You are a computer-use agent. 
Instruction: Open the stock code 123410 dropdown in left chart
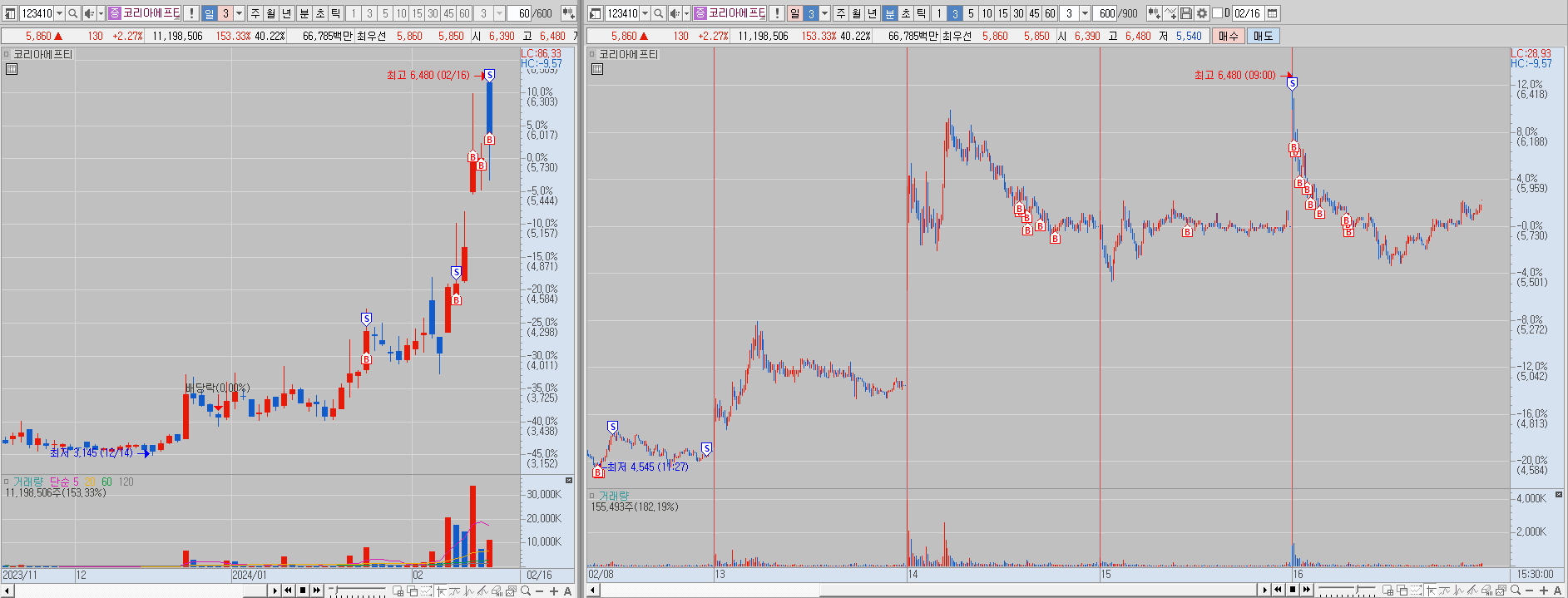pyautogui.click(x=59, y=13)
